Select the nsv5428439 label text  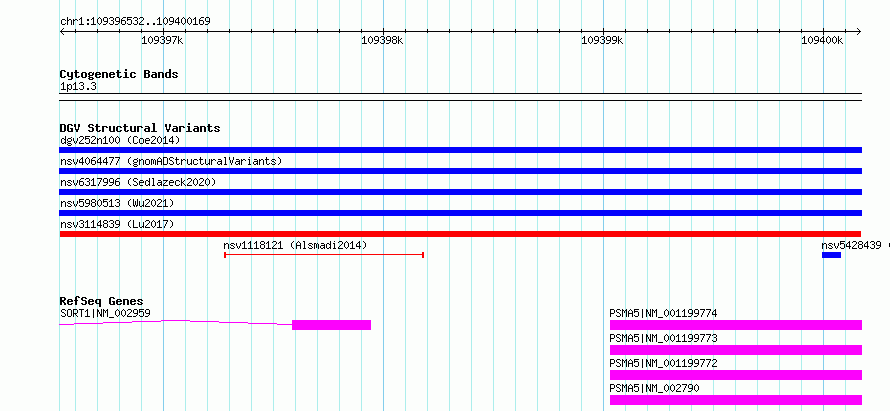[851, 245]
